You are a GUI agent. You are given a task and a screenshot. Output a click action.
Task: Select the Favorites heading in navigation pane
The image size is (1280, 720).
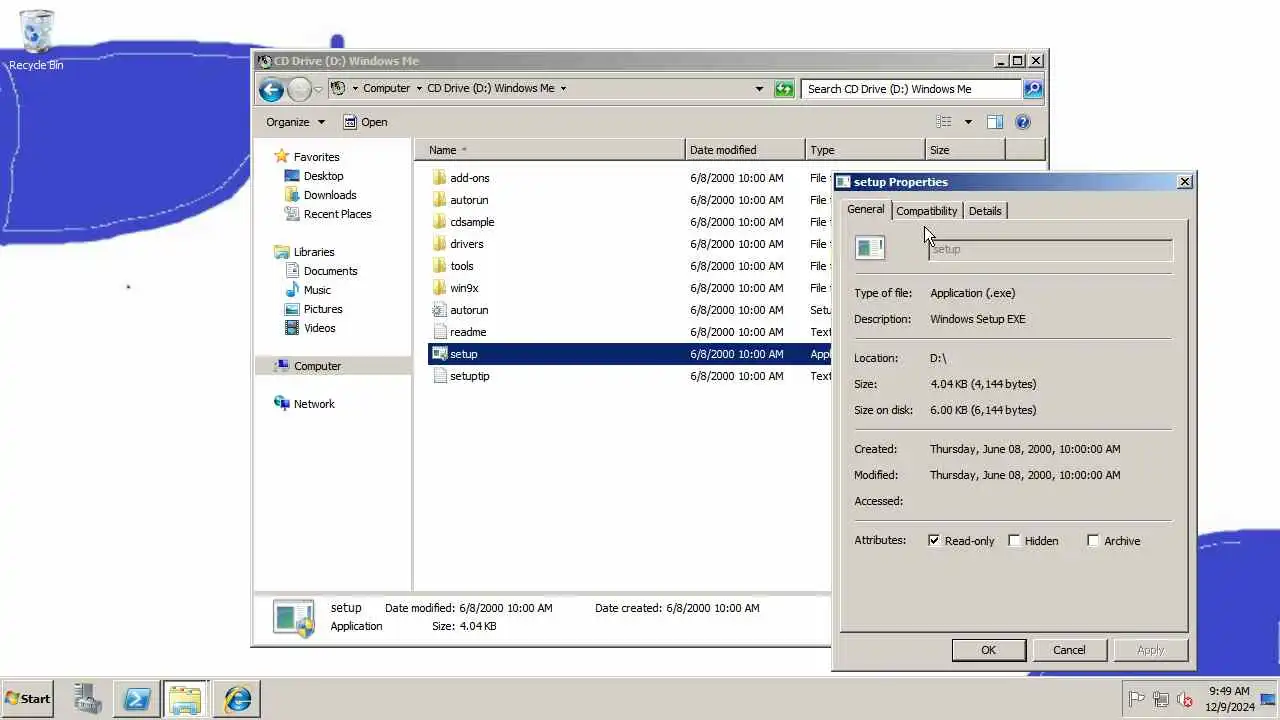(316, 157)
